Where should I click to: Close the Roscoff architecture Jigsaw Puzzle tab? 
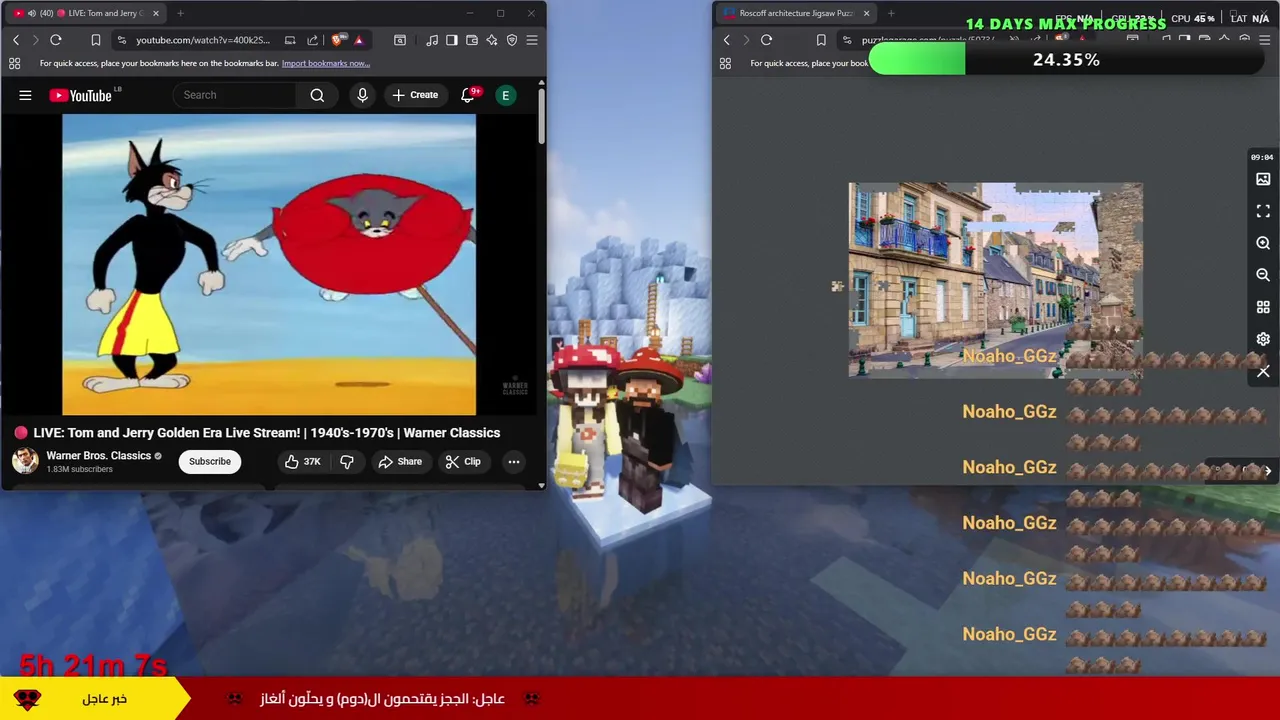click(x=866, y=13)
